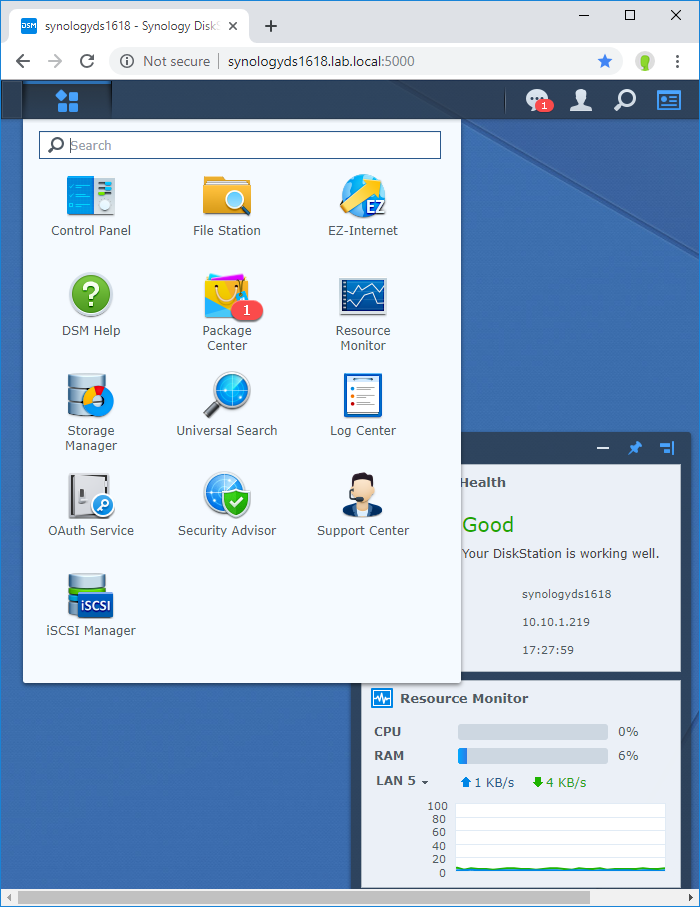700x907 pixels.
Task: Click the RAM usage bar
Action: [x=532, y=756]
